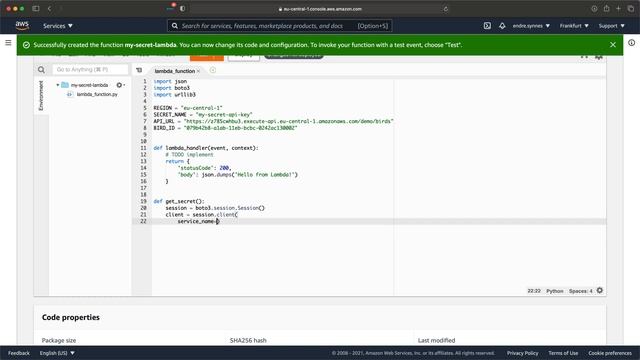
Task: Open Cookie preferences
Action: point(610,353)
